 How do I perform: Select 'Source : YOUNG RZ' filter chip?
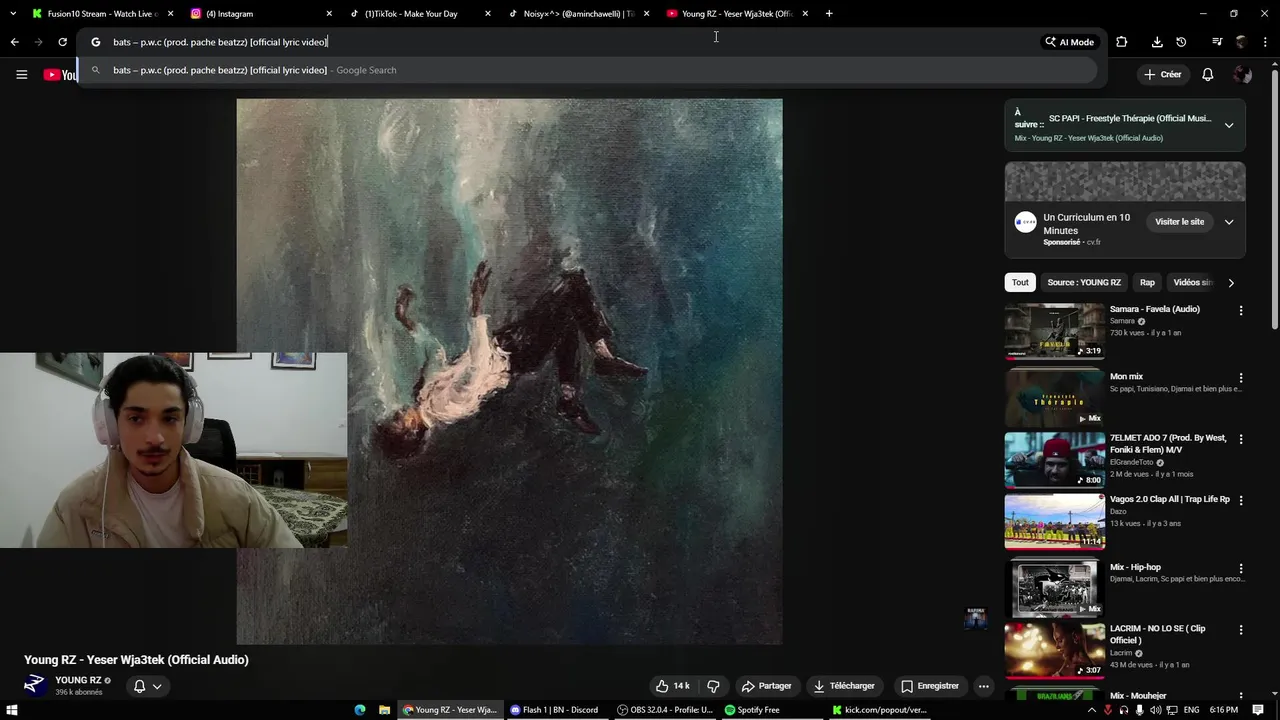tap(1084, 282)
